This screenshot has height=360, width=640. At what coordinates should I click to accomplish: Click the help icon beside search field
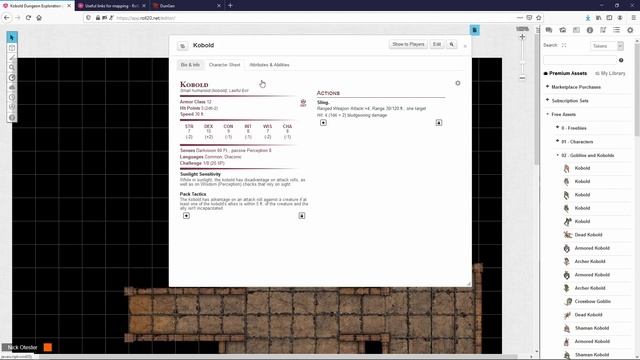621,60
